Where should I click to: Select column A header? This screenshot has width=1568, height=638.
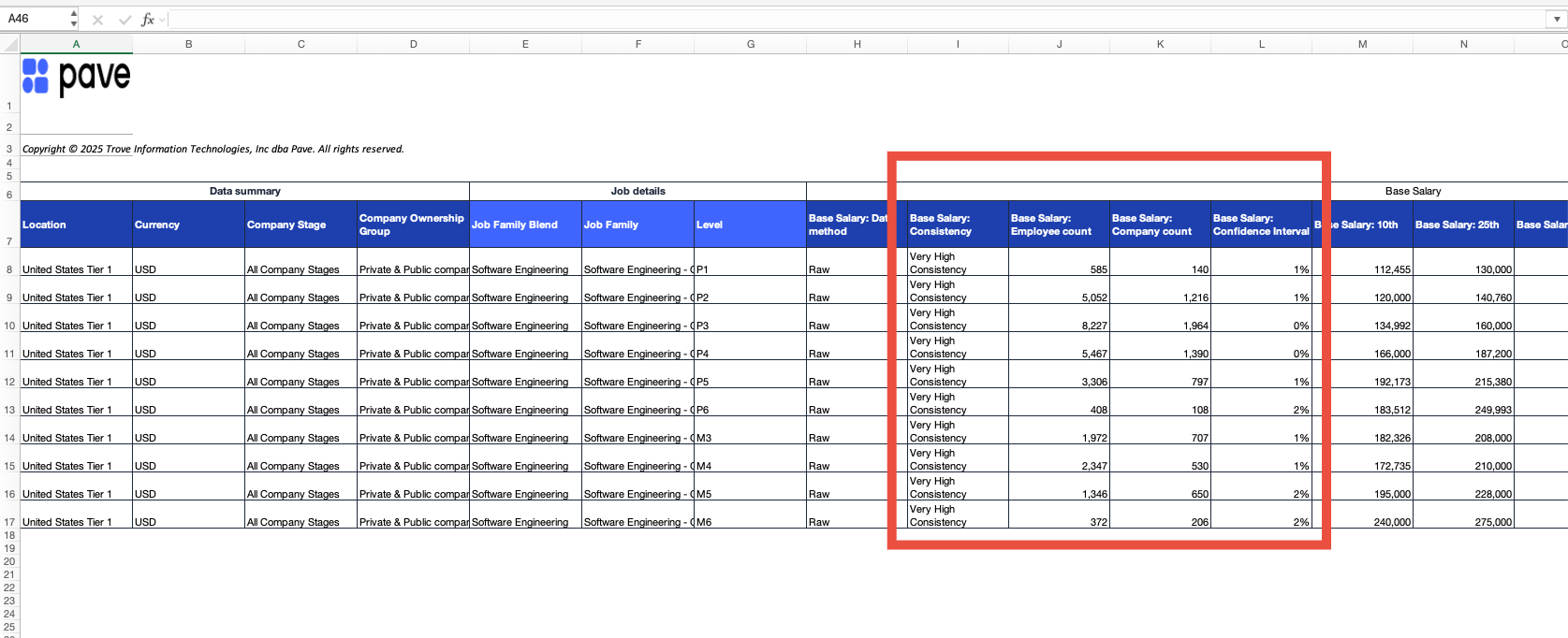77,44
